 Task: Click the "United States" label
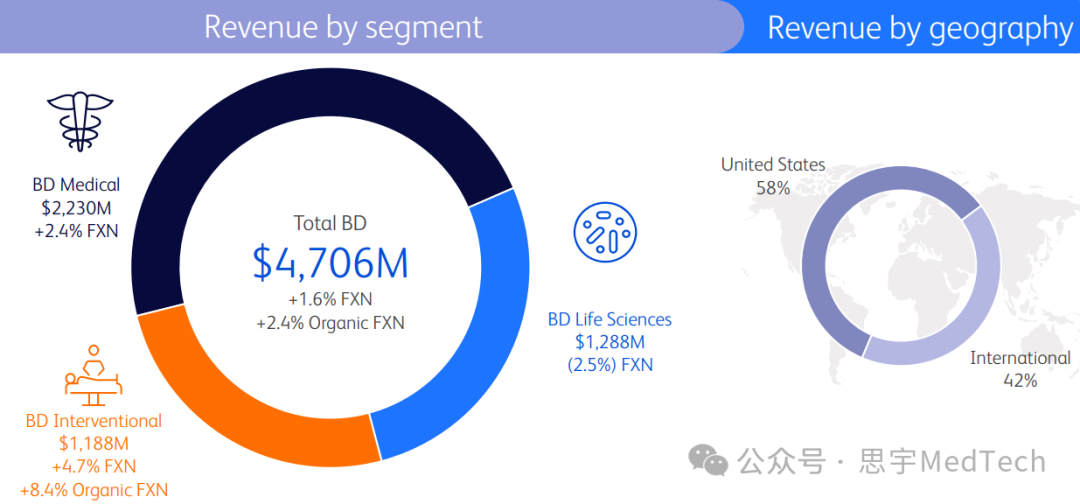(x=773, y=165)
